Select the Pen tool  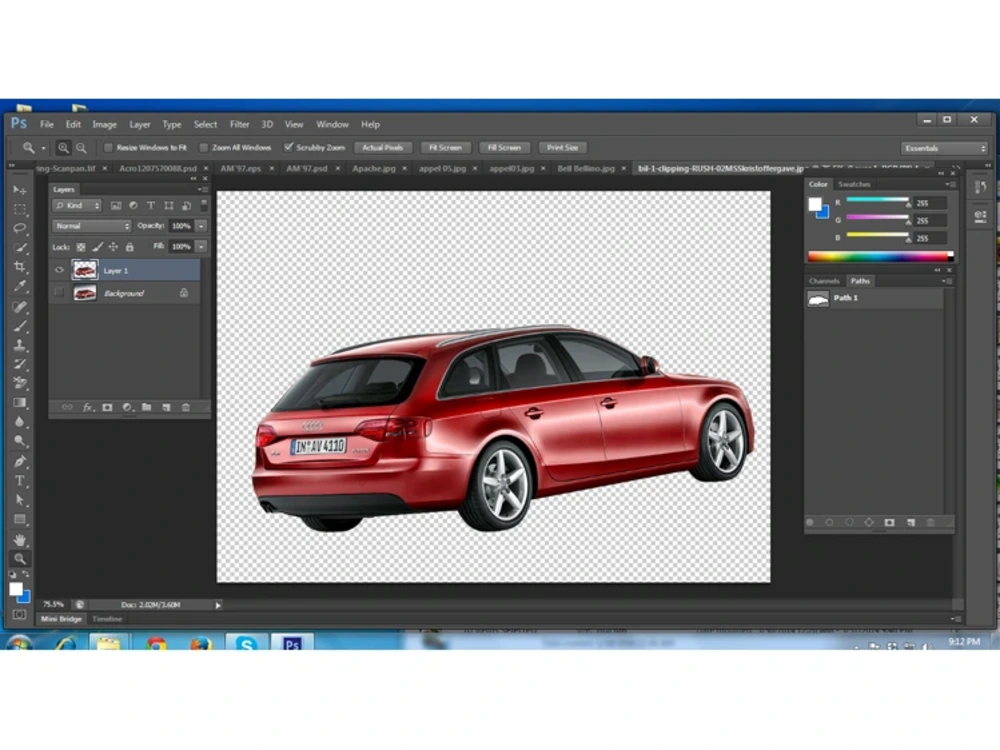click(20, 461)
